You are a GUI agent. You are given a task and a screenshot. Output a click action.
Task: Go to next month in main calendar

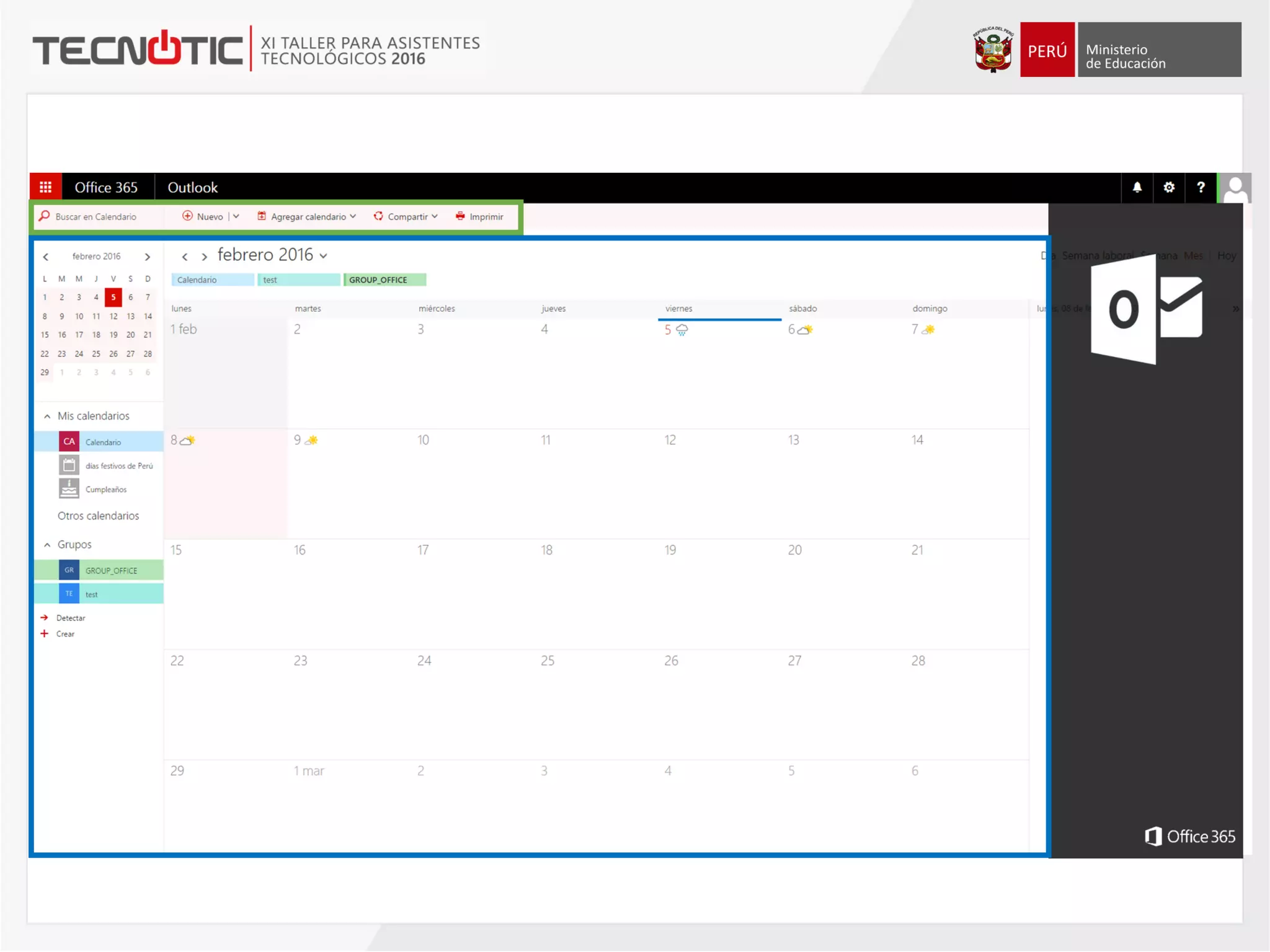coord(204,257)
